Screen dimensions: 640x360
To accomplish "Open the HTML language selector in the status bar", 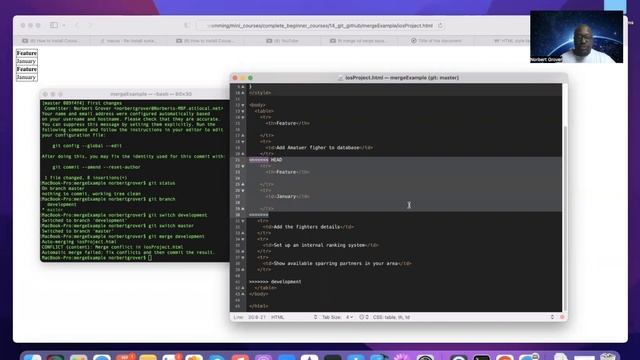I will pyautogui.click(x=294, y=317).
